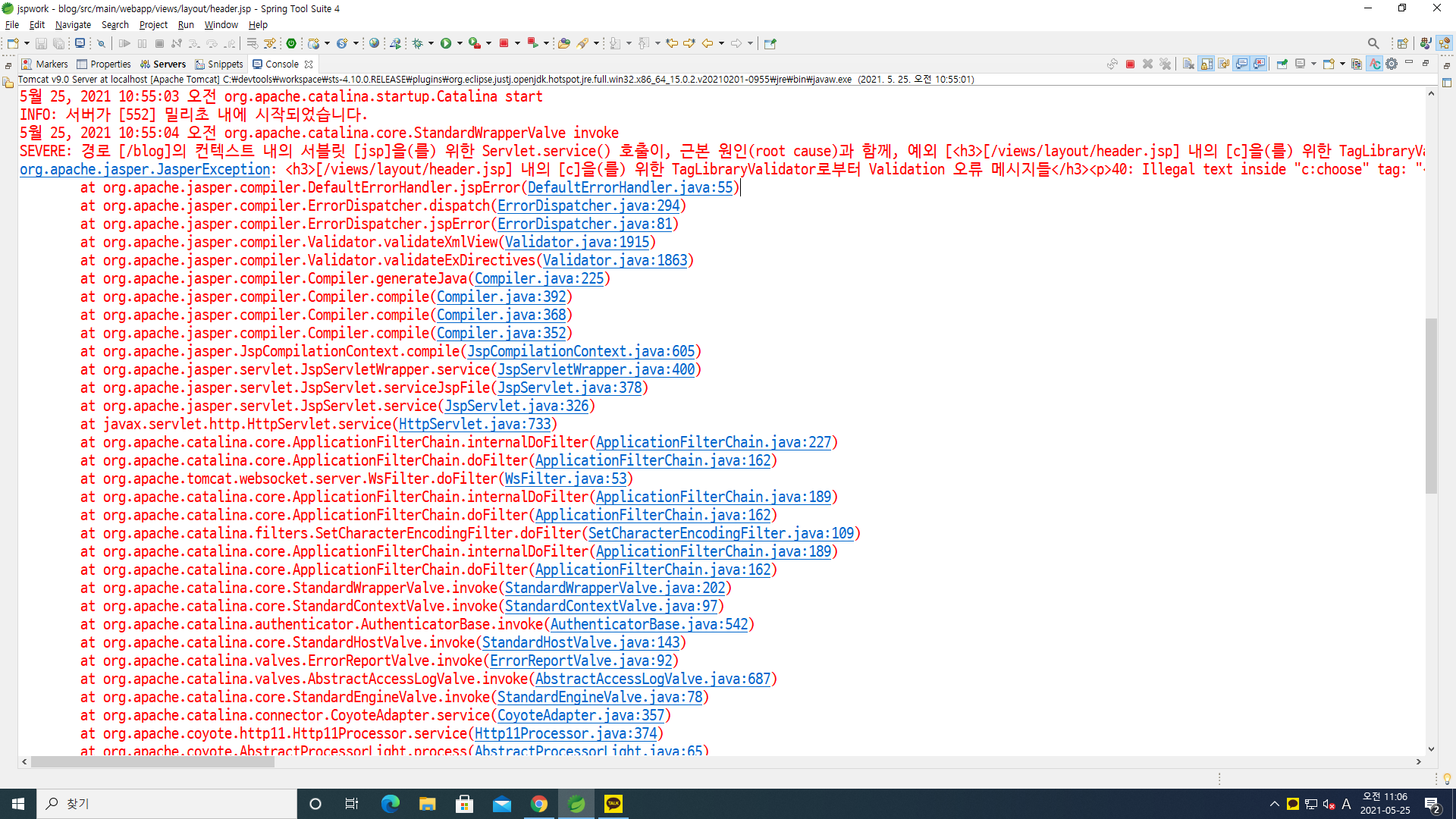1456x819 pixels.
Task: Click the Resume debug icon
Action: pos(124,43)
